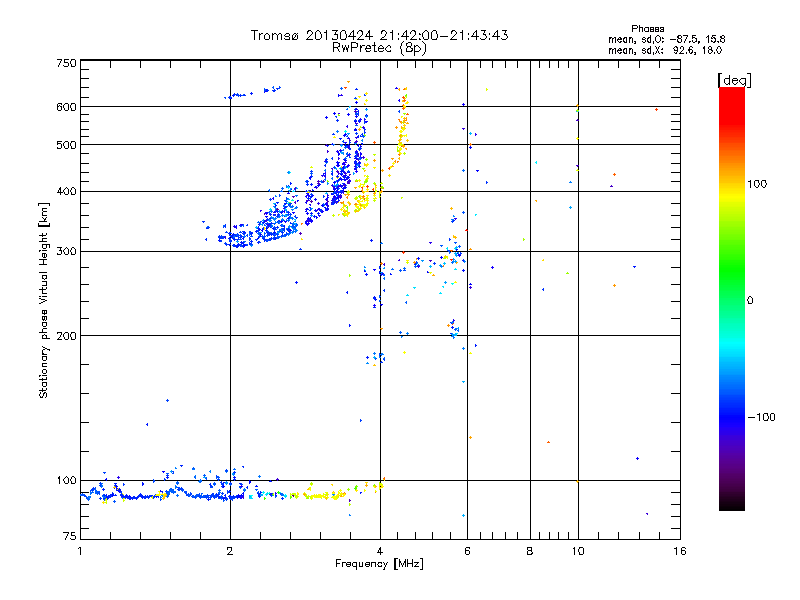
Task: Click the colorbar '100' tick label
Action: [757, 184]
